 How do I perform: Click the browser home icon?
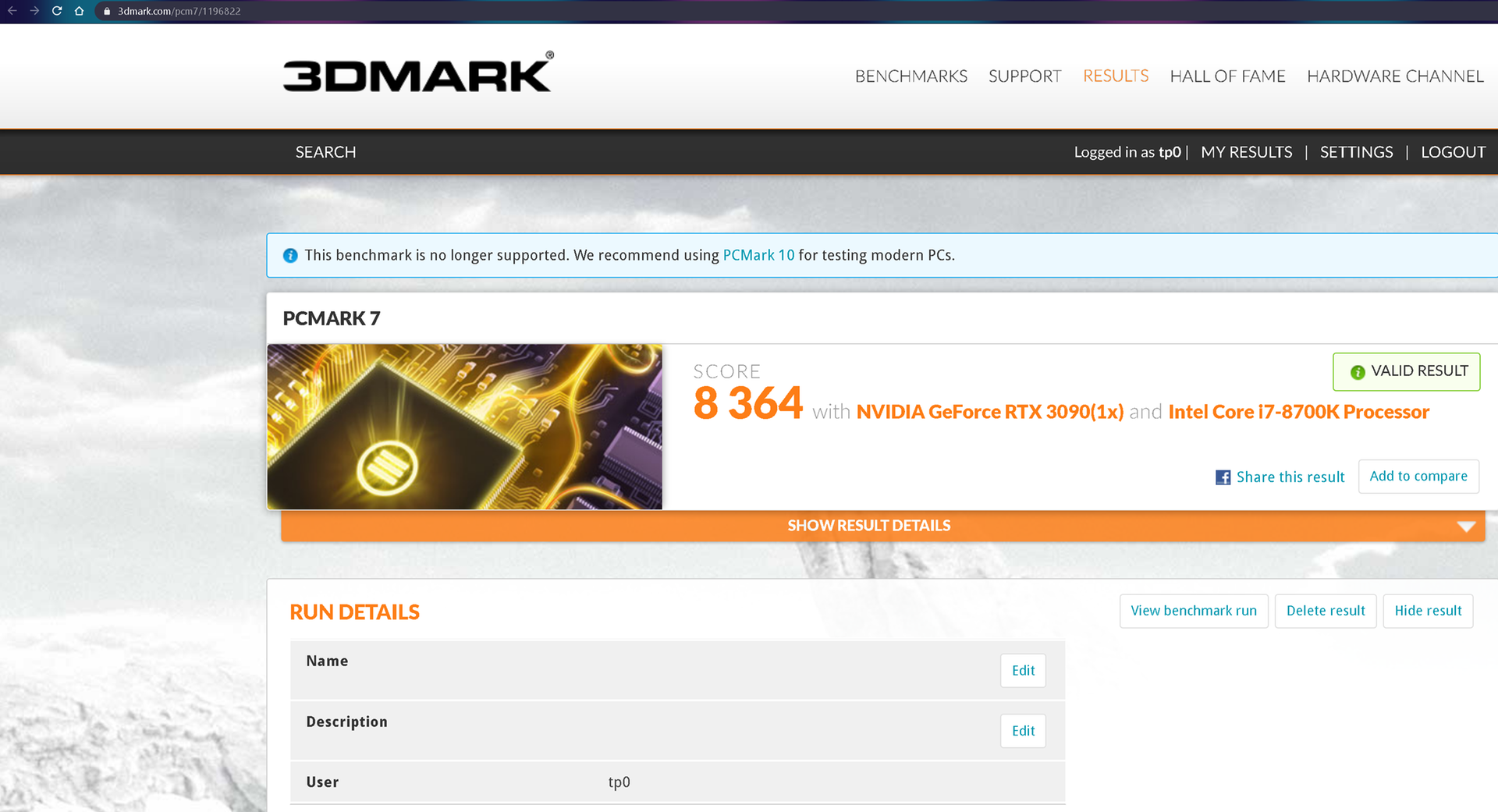[x=79, y=11]
